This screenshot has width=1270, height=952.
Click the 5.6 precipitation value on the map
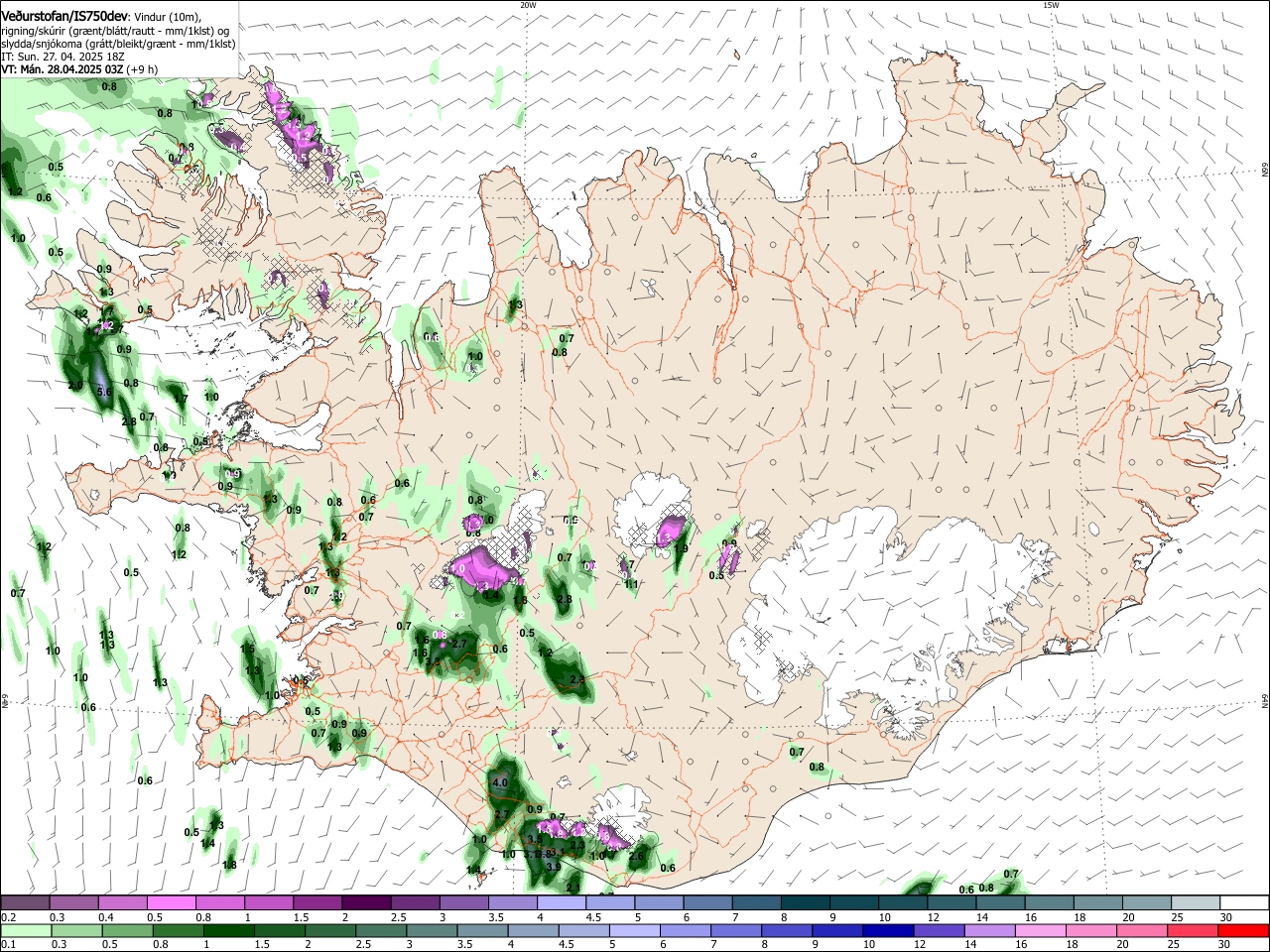coord(104,393)
